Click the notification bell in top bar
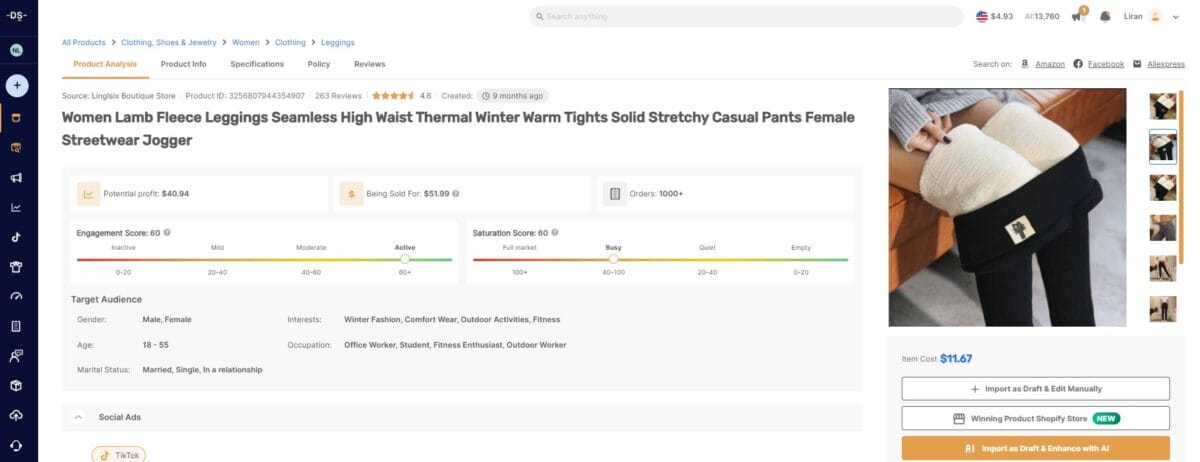Screen dimensions: 1200x462 pyautogui.click(x=1105, y=16)
